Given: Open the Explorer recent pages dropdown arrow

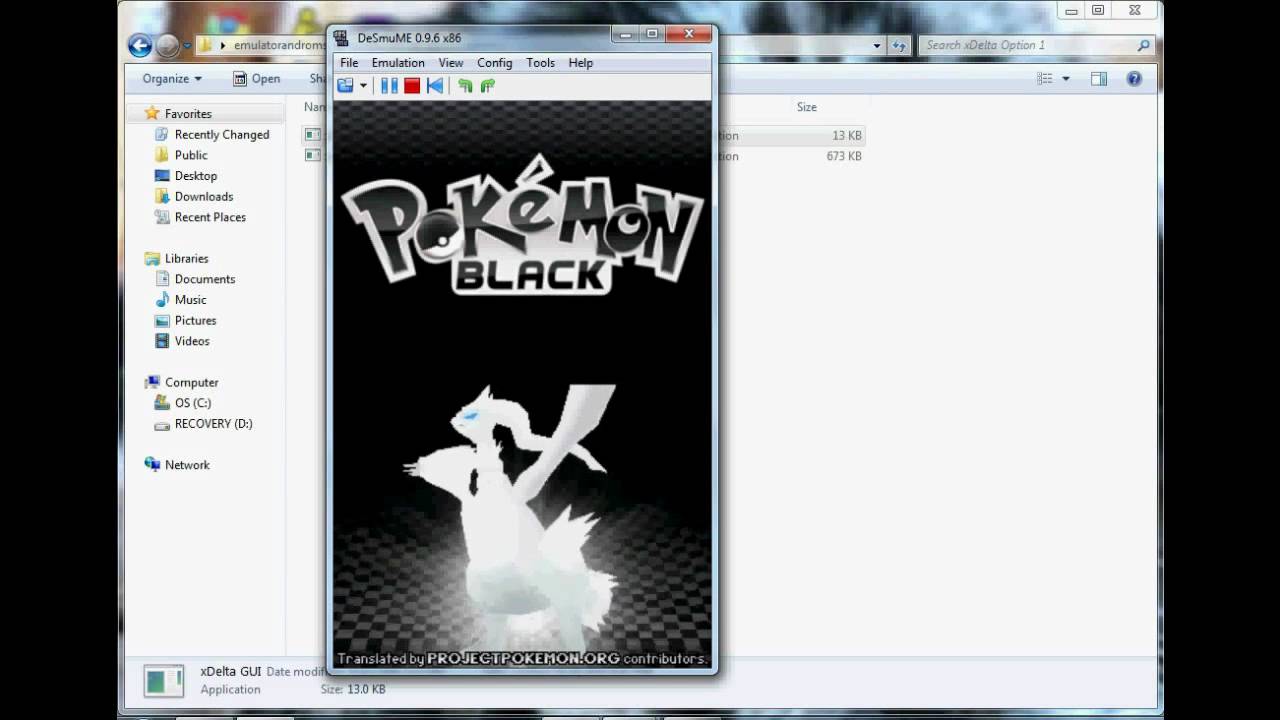Looking at the screenshot, I should tap(187, 45).
